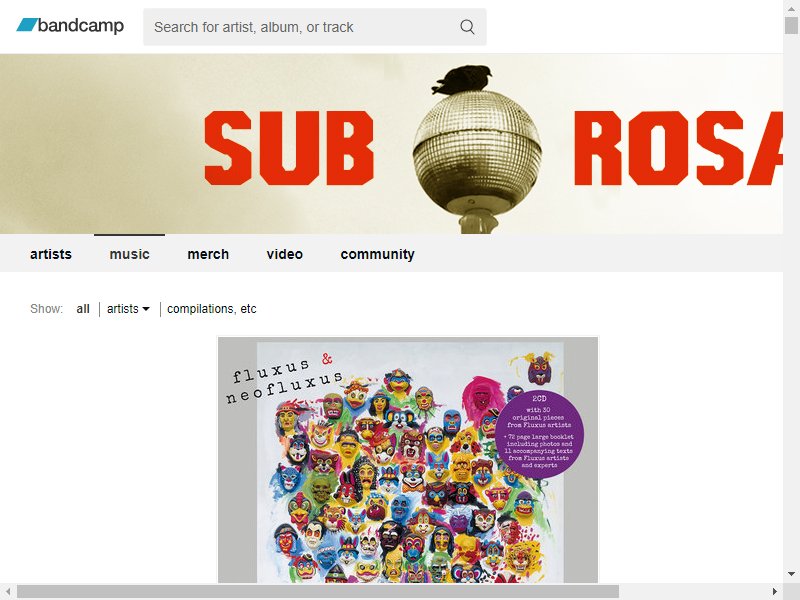The image size is (800, 600).
Task: Filter by compilations, etc
Action: tap(212, 309)
